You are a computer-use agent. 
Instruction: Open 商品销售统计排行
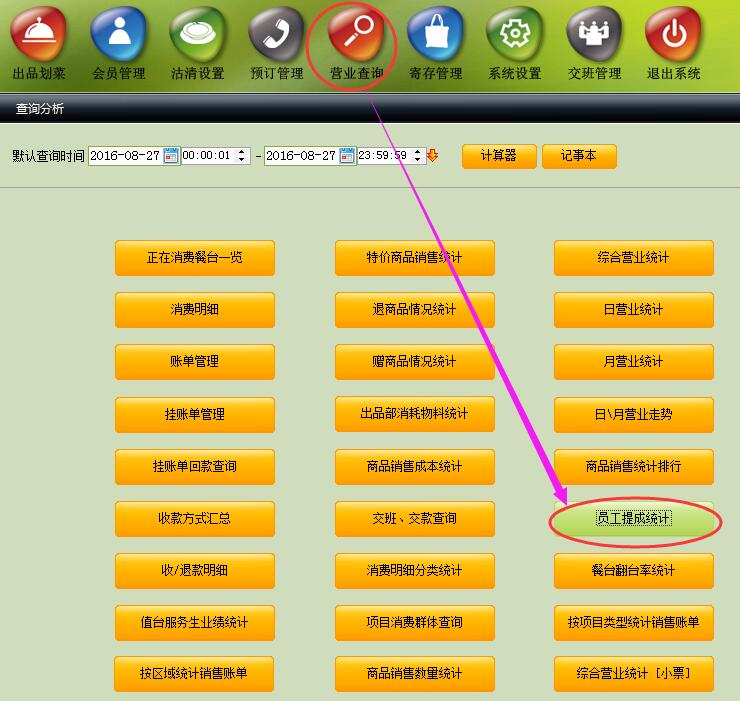pyautogui.click(x=633, y=466)
